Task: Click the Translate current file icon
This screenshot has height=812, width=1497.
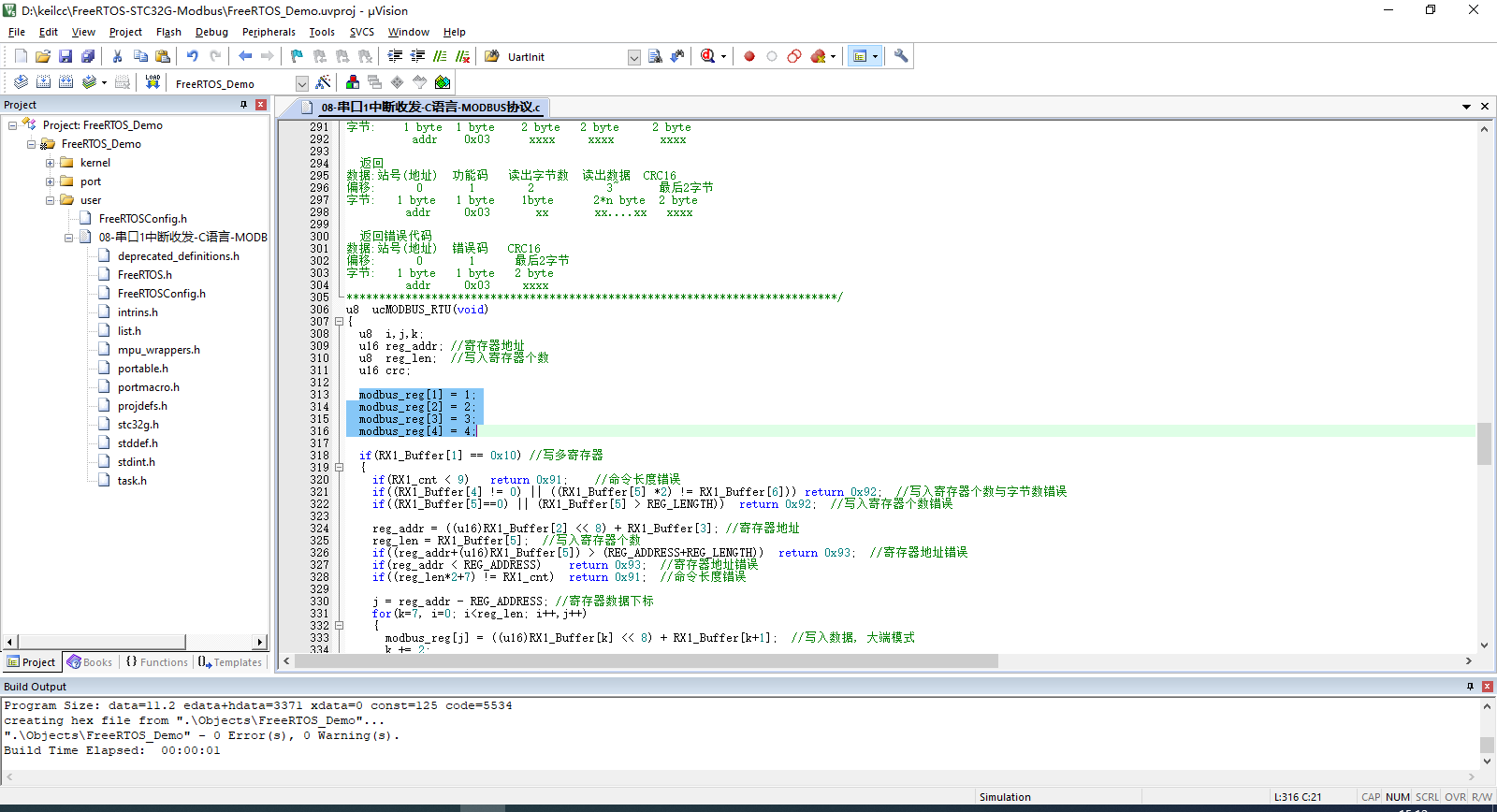Action: [21, 82]
